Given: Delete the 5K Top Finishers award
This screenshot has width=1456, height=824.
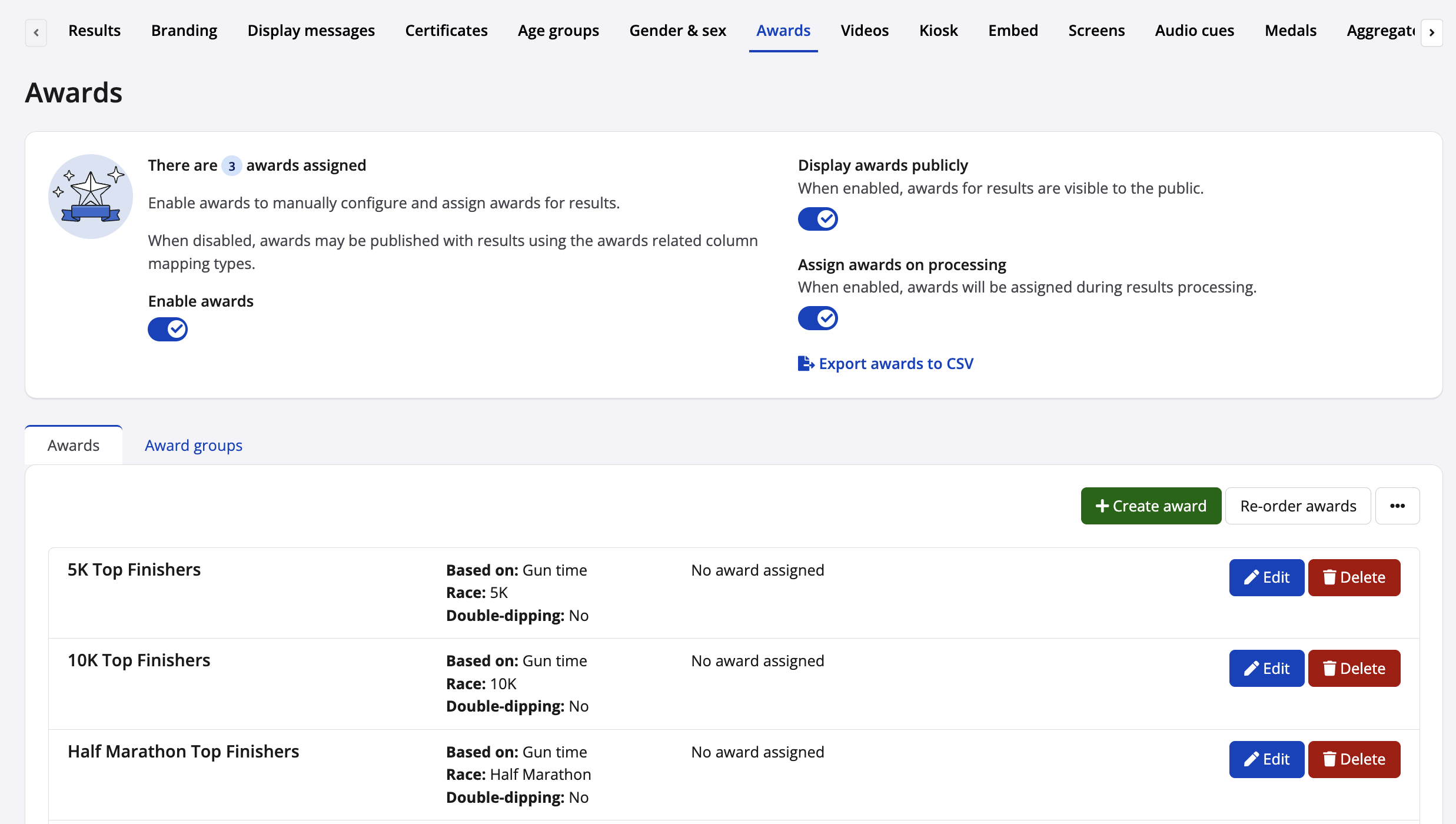Looking at the screenshot, I should tap(1354, 577).
